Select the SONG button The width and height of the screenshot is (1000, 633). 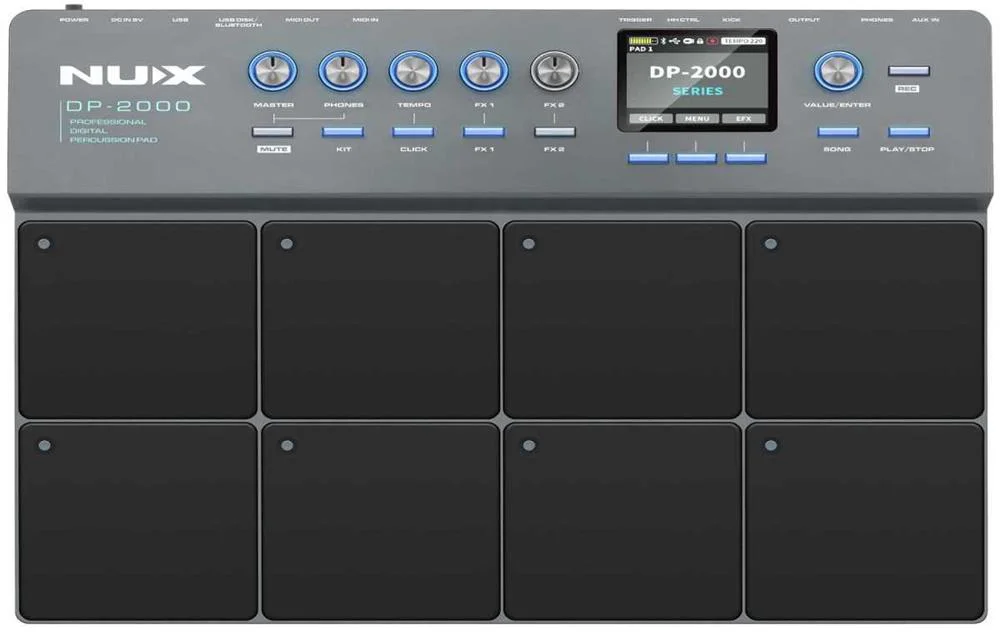[838, 132]
